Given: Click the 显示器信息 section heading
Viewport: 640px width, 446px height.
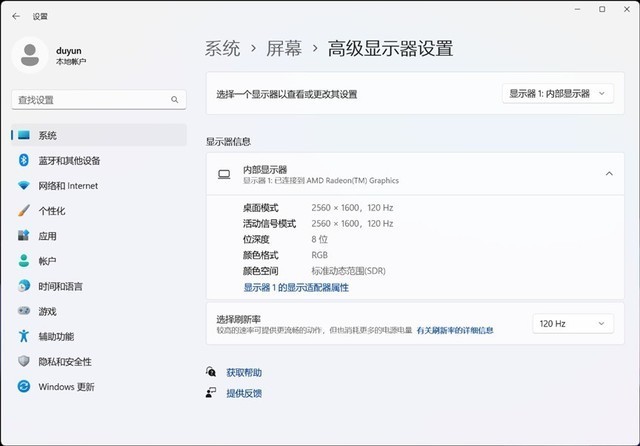Looking at the screenshot, I should click(x=228, y=142).
